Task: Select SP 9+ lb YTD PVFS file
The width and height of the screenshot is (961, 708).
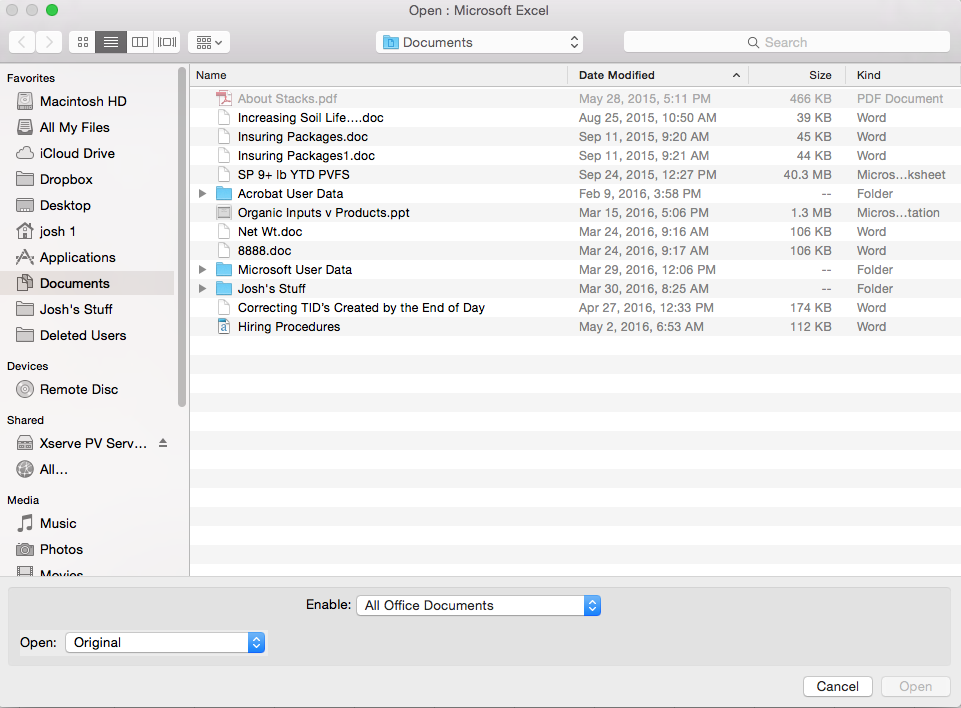Action: pyautogui.click(x=575, y=175)
